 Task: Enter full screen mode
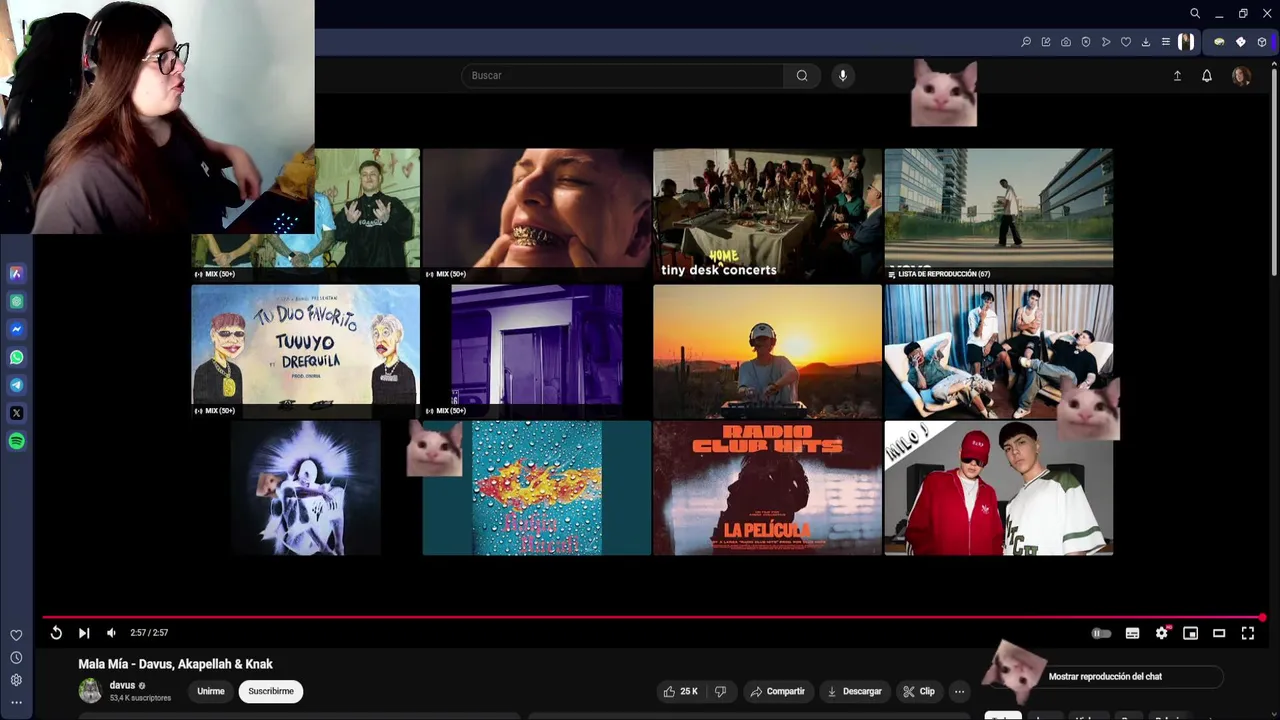click(1248, 633)
